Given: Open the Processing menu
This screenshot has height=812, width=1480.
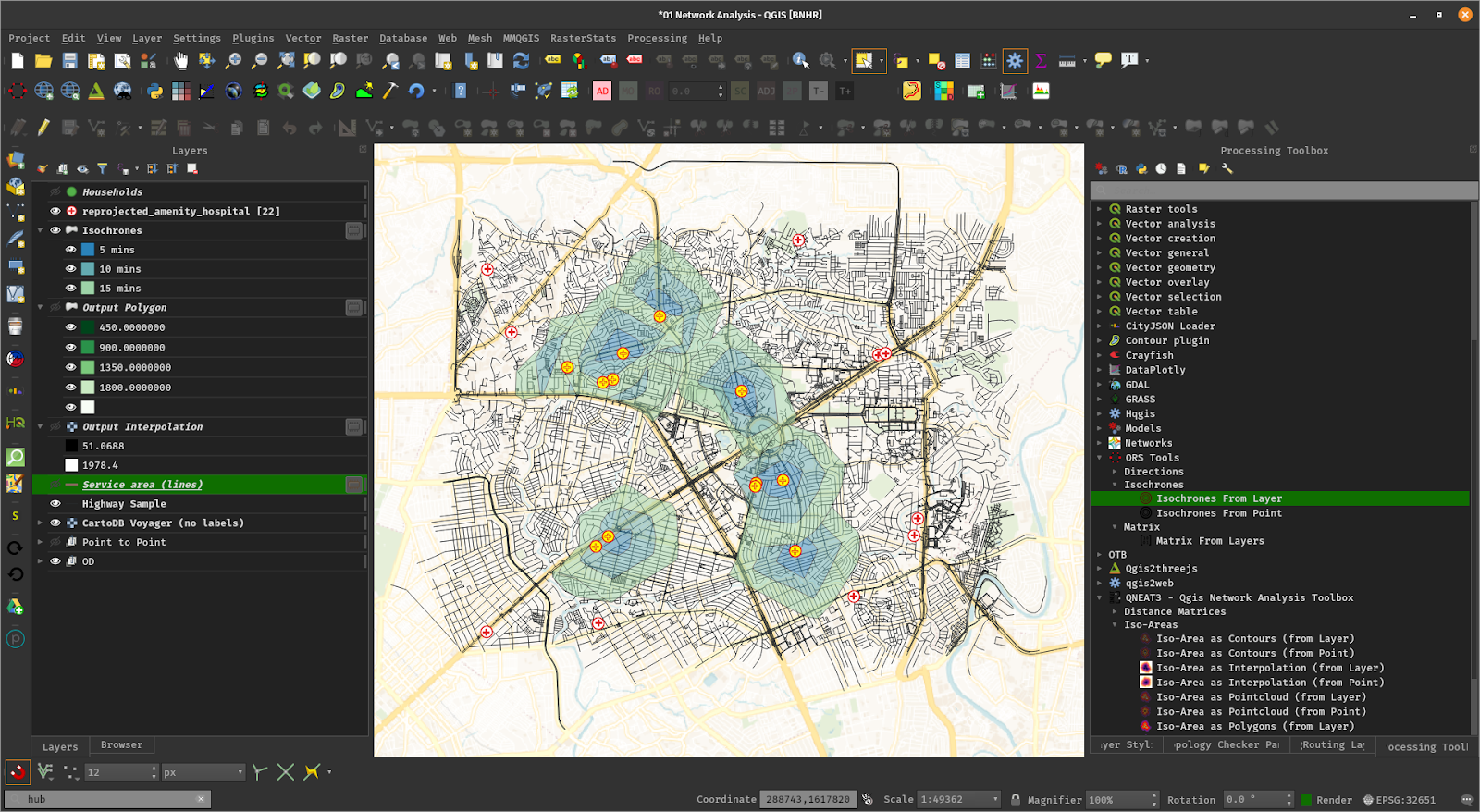Looking at the screenshot, I should 657,38.
